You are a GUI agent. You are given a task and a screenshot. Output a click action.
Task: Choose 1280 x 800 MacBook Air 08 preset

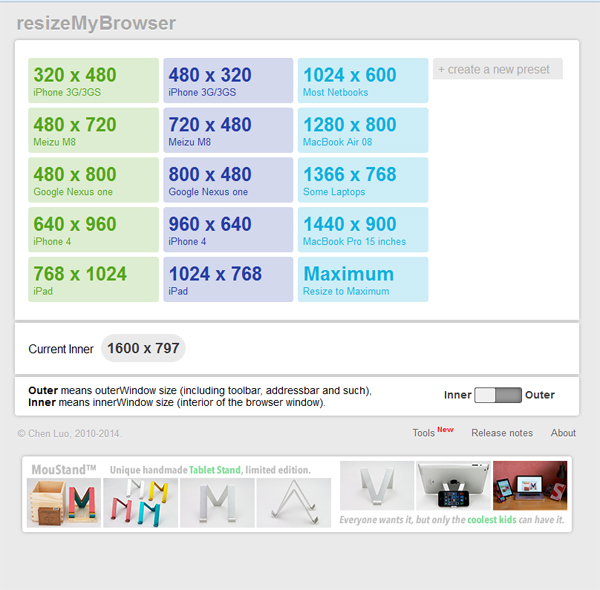[x=363, y=130]
